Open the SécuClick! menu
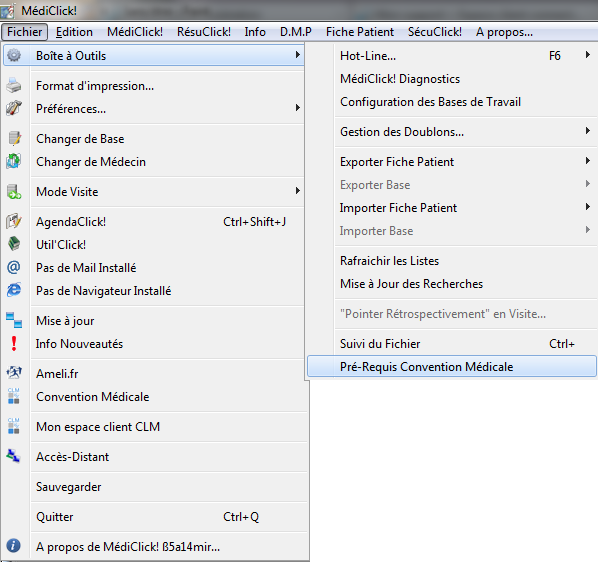This screenshot has width=598, height=562. coord(435,32)
